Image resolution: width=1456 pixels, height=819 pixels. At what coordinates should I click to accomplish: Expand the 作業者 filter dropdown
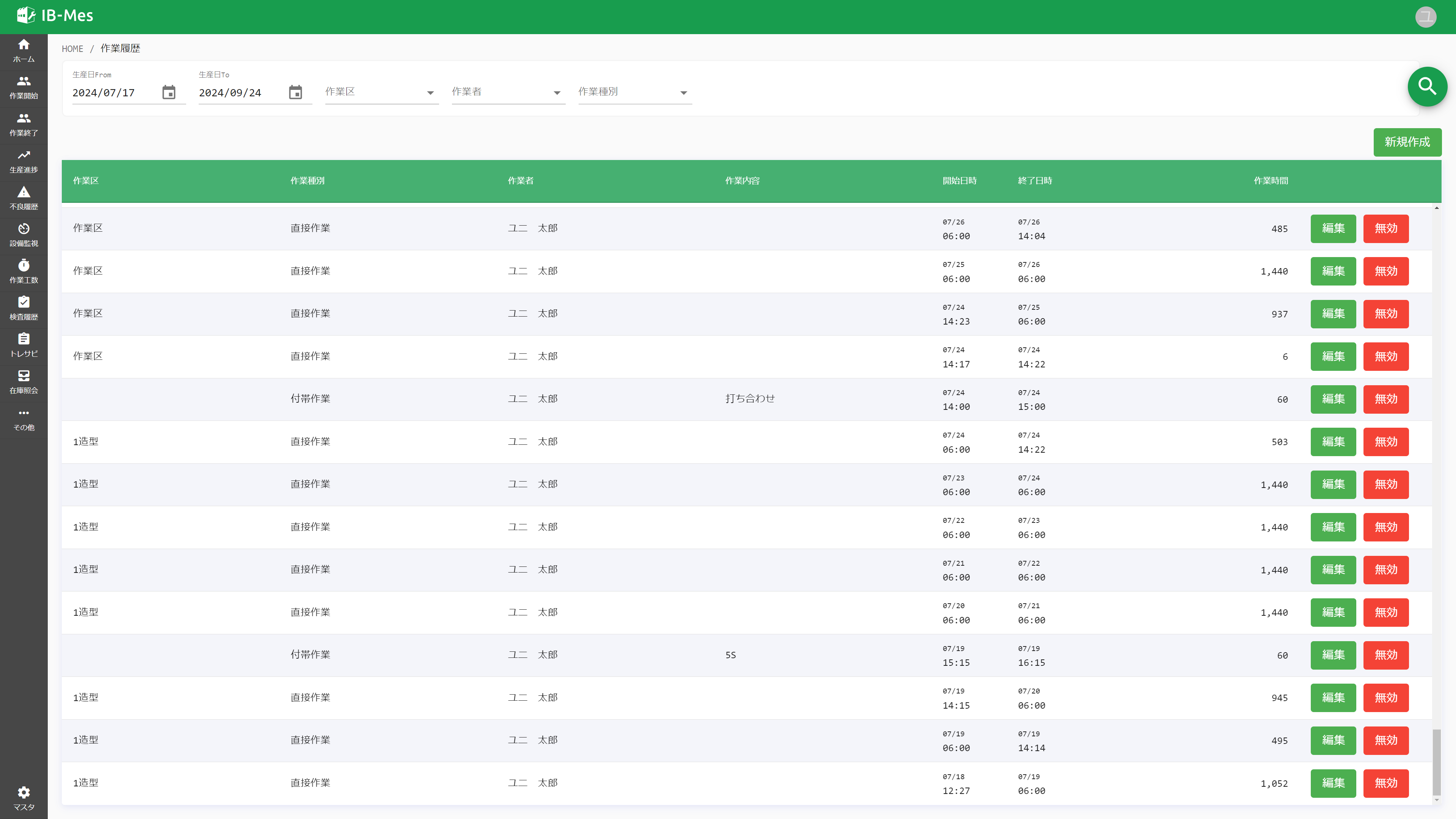(x=509, y=92)
